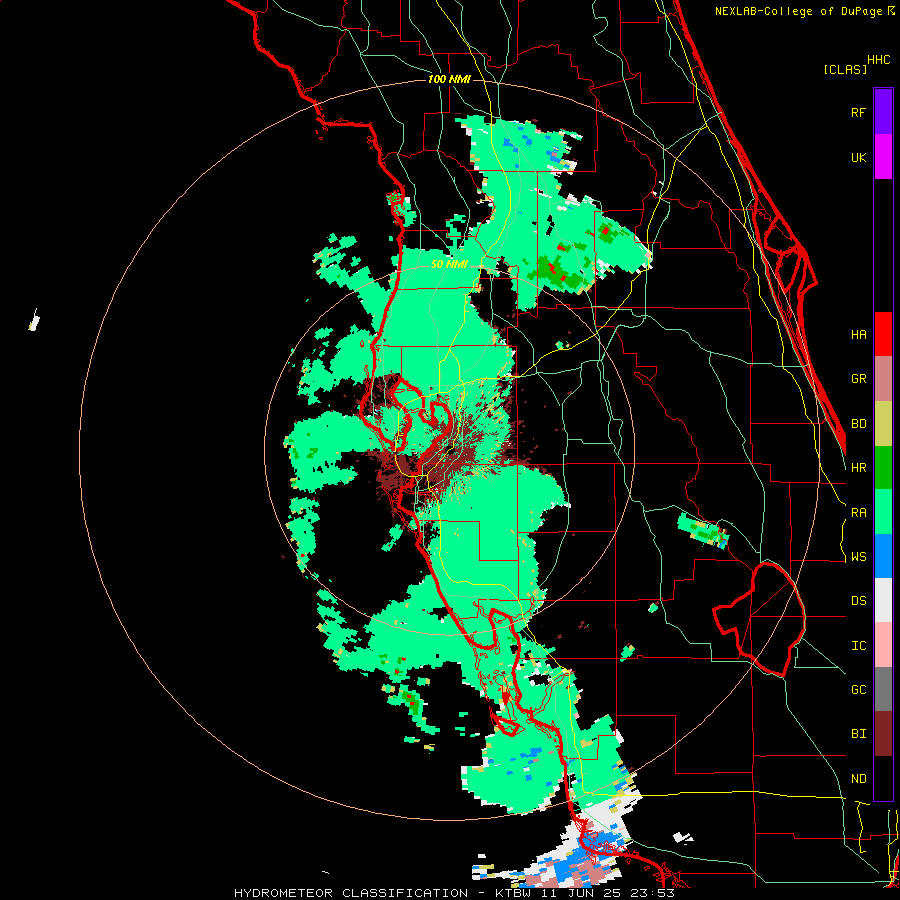
Task: Click the IC pink legend swatch
Action: pyautogui.click(x=883, y=645)
